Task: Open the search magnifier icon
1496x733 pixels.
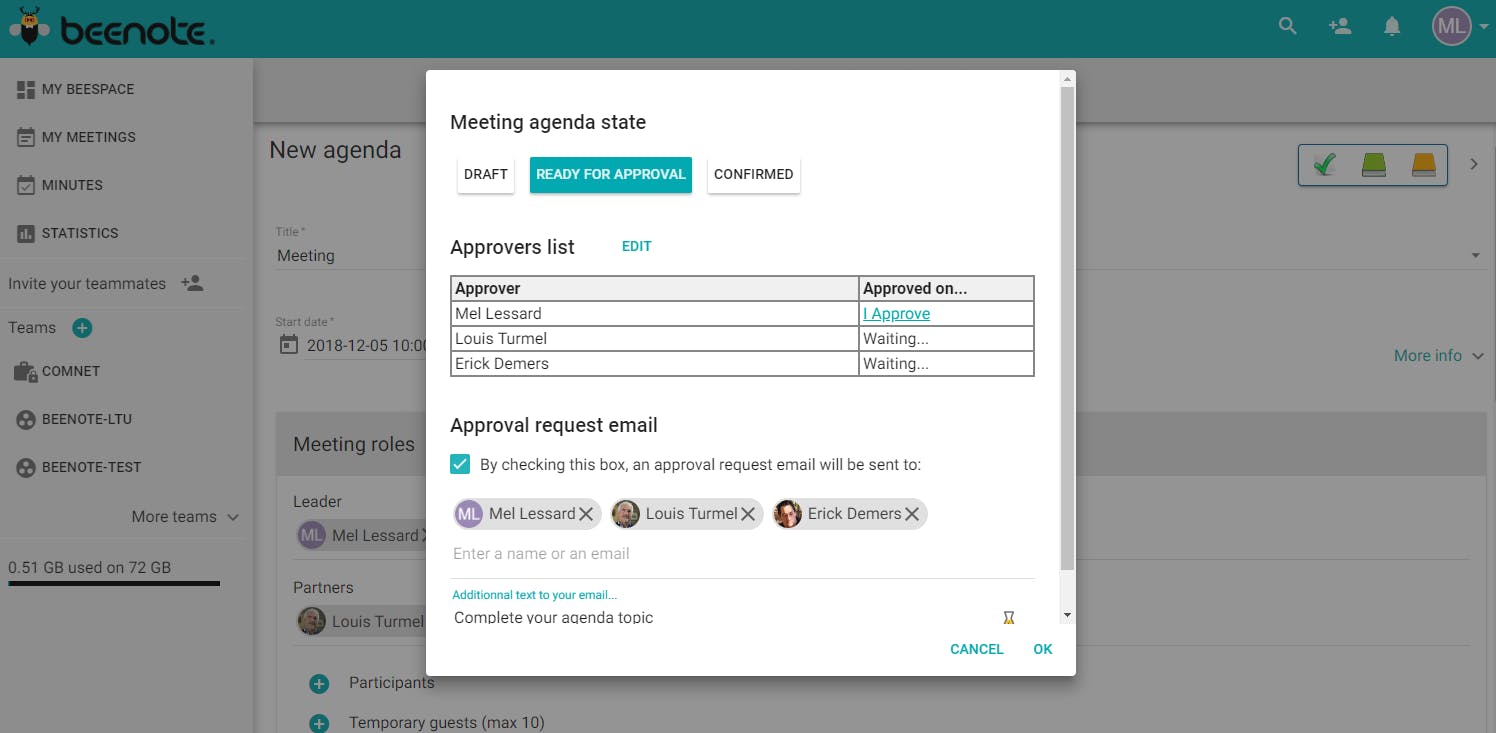Action: point(1288,27)
